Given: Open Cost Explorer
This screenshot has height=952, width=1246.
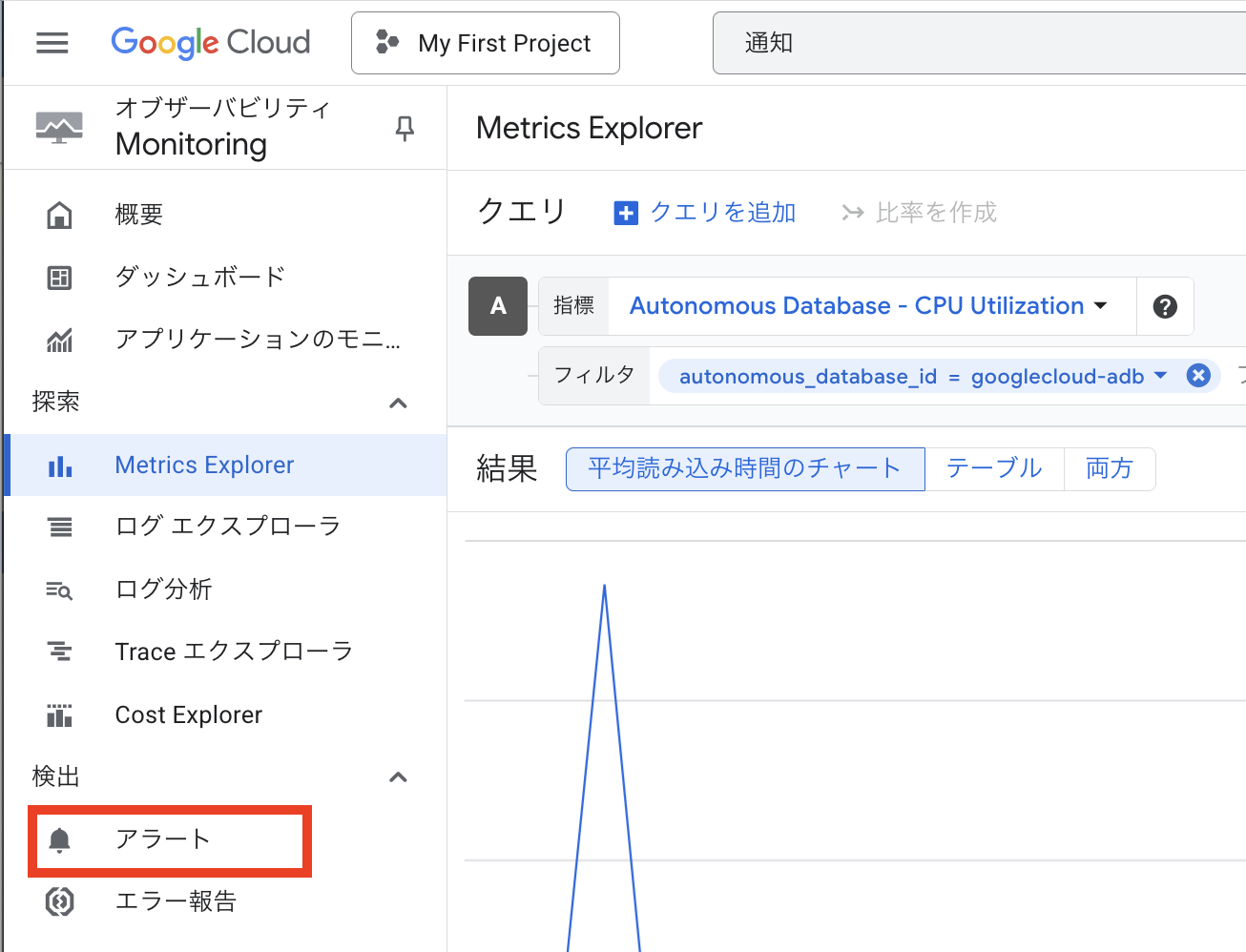Looking at the screenshot, I should tap(188, 714).
